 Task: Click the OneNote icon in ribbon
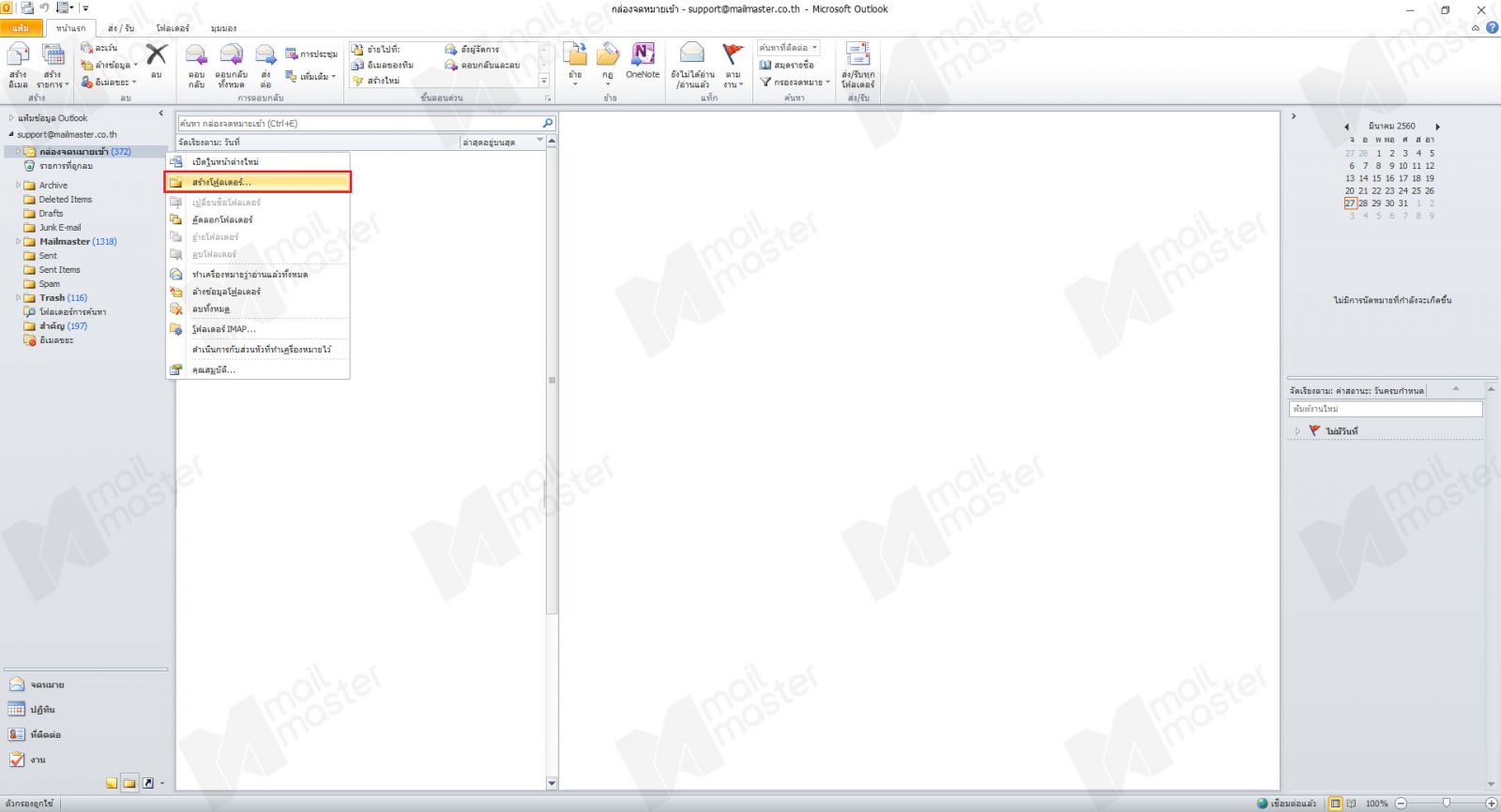point(643,54)
